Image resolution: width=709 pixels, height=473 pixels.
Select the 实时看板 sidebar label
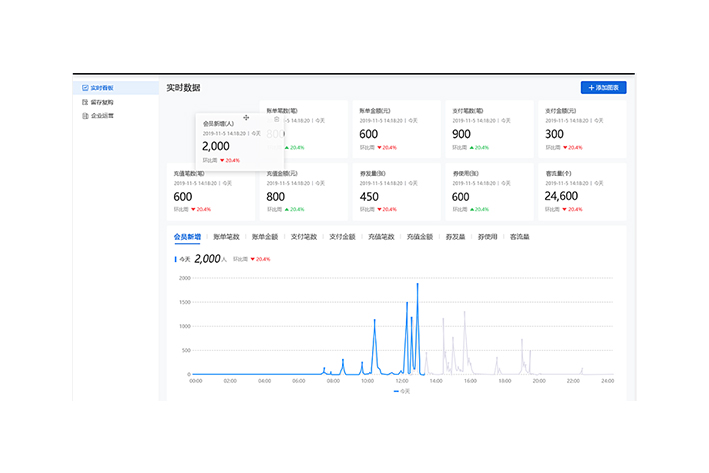pyautogui.click(x=102, y=88)
